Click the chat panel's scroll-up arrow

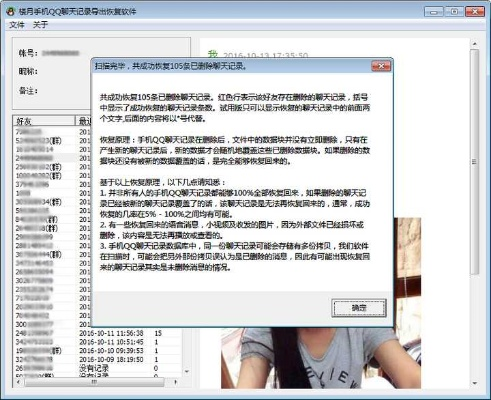point(474,44)
